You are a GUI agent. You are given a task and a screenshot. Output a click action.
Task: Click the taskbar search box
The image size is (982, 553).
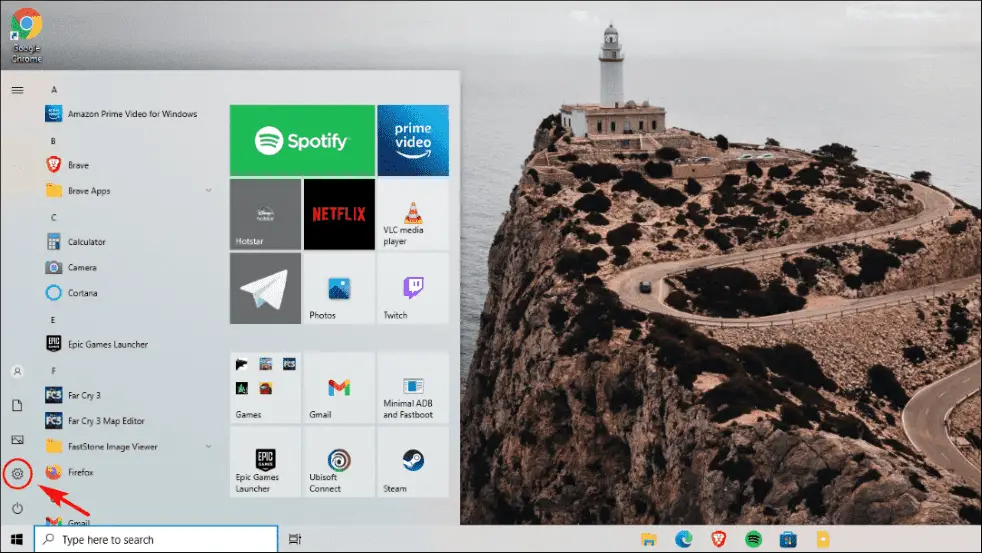(156, 539)
